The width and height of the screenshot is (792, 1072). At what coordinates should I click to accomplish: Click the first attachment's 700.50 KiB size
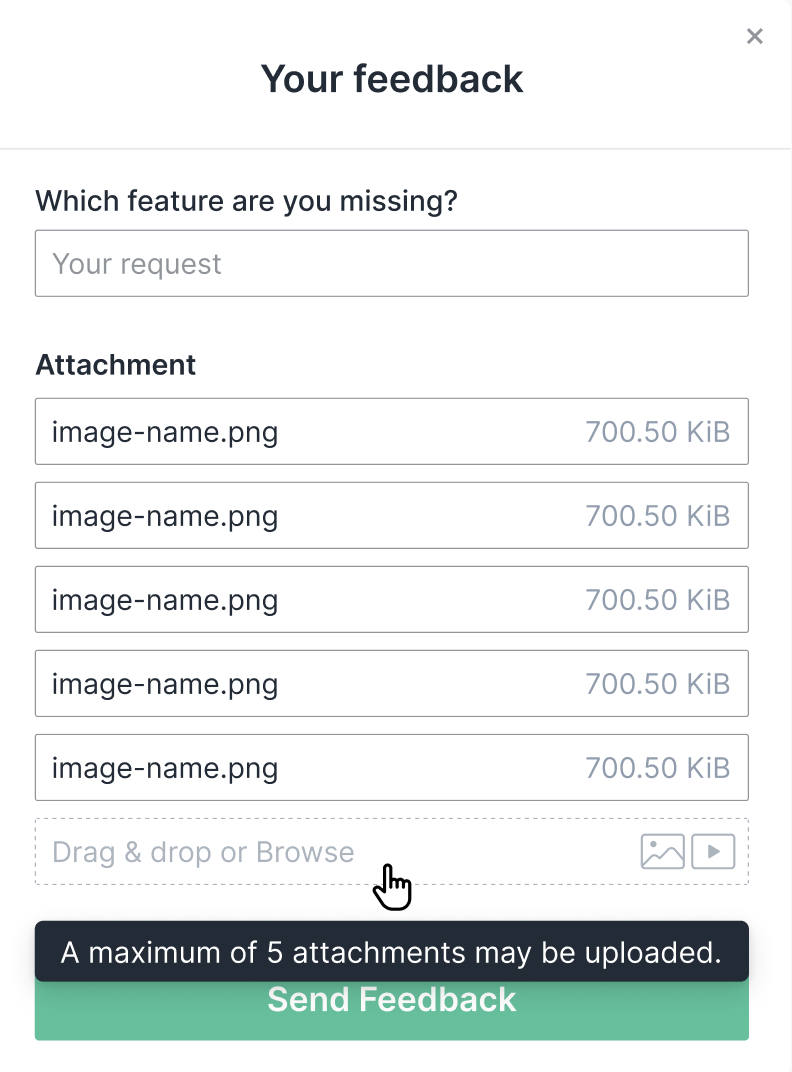point(657,432)
